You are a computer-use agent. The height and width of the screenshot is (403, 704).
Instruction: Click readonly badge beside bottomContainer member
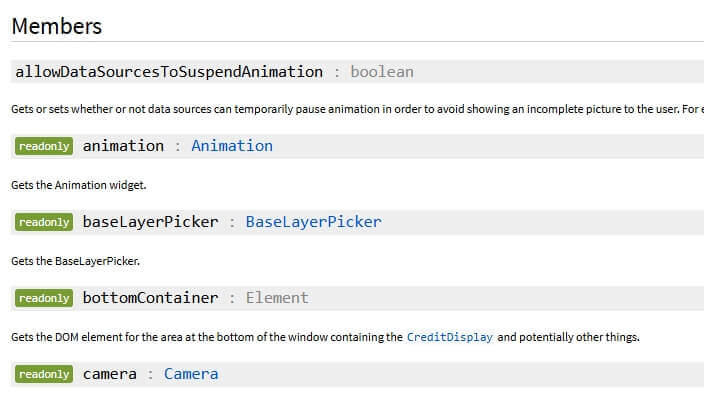tap(44, 298)
